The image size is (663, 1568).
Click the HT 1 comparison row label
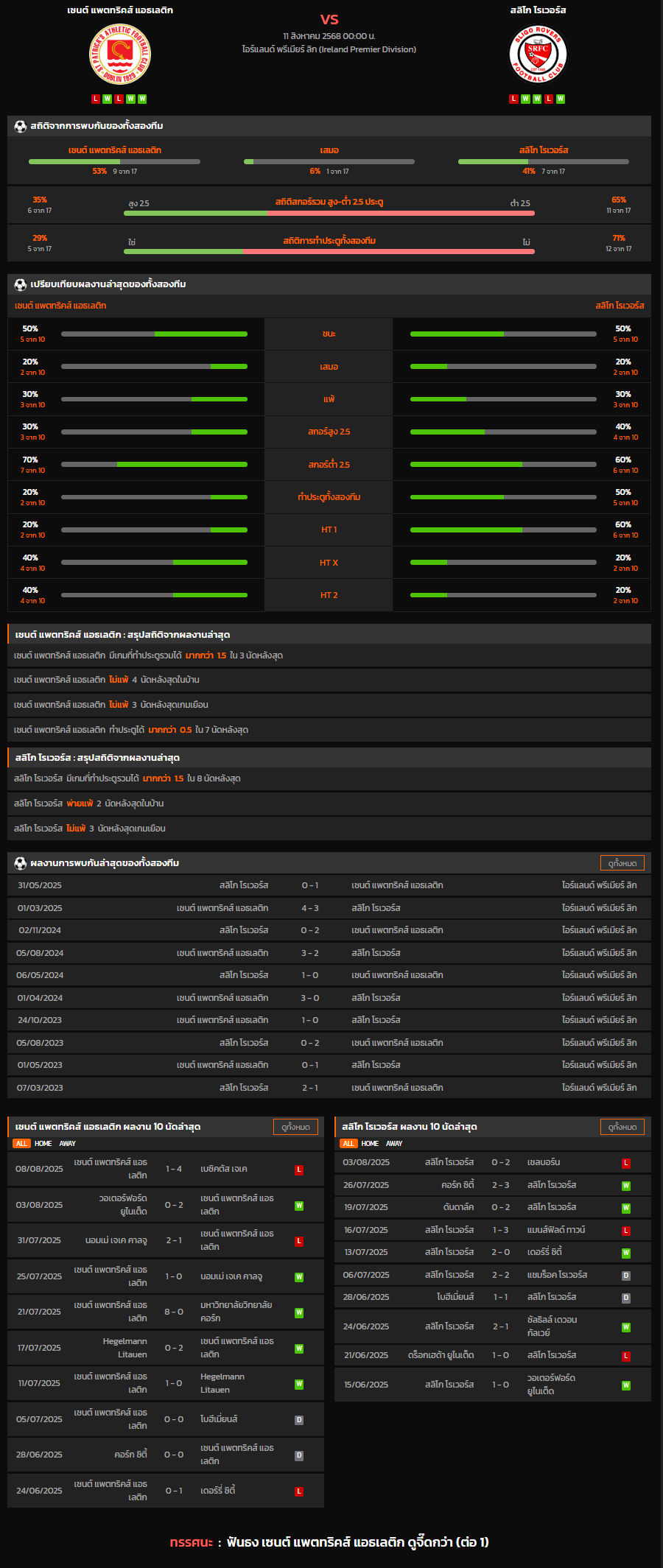point(329,530)
